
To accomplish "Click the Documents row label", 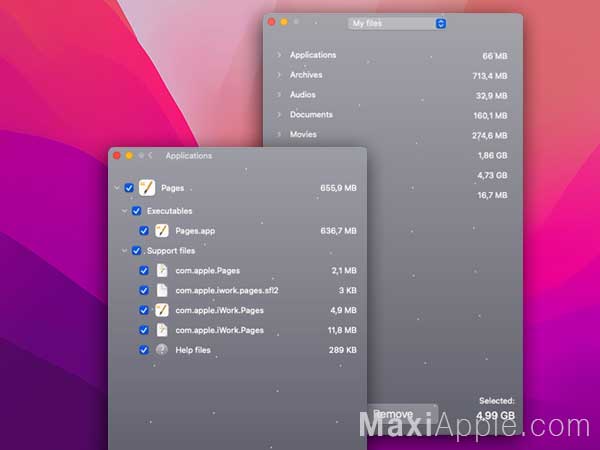I will [311, 114].
